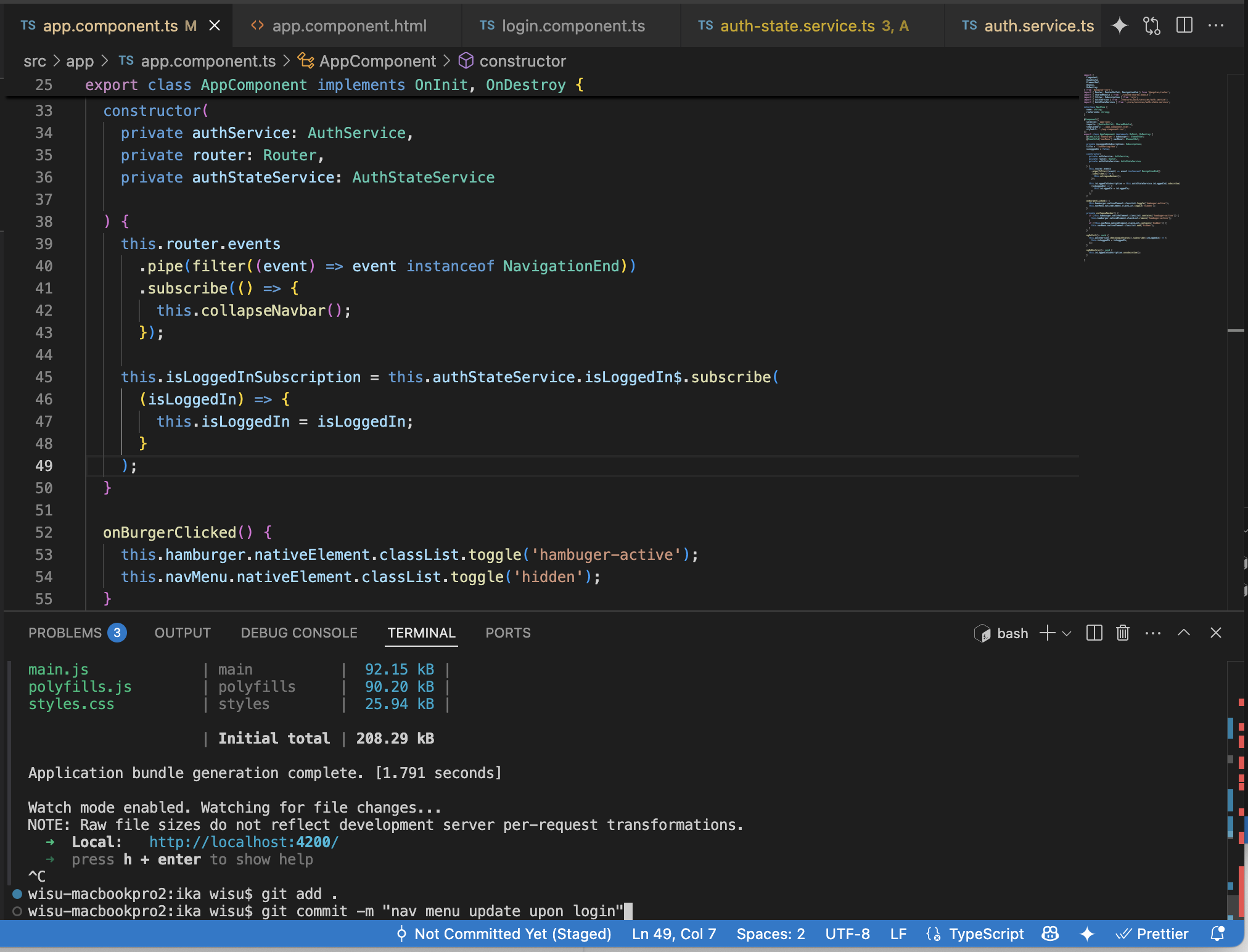This screenshot has width=1248, height=952.
Task: Open app.component.ts breadcrumb dropdown
Action: tap(208, 61)
